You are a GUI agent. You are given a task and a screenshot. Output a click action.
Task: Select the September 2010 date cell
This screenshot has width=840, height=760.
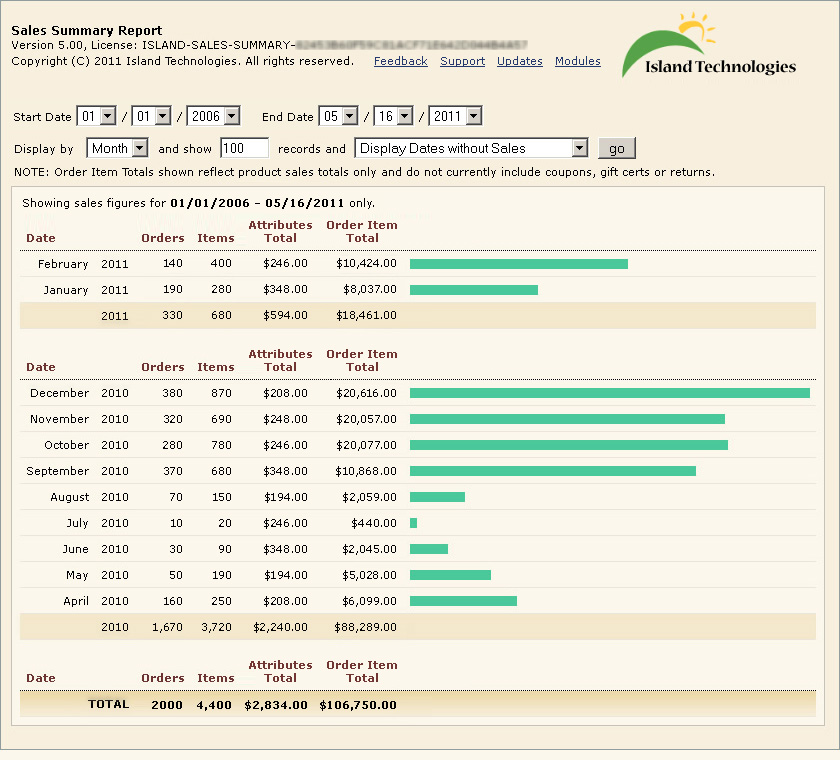(77, 471)
